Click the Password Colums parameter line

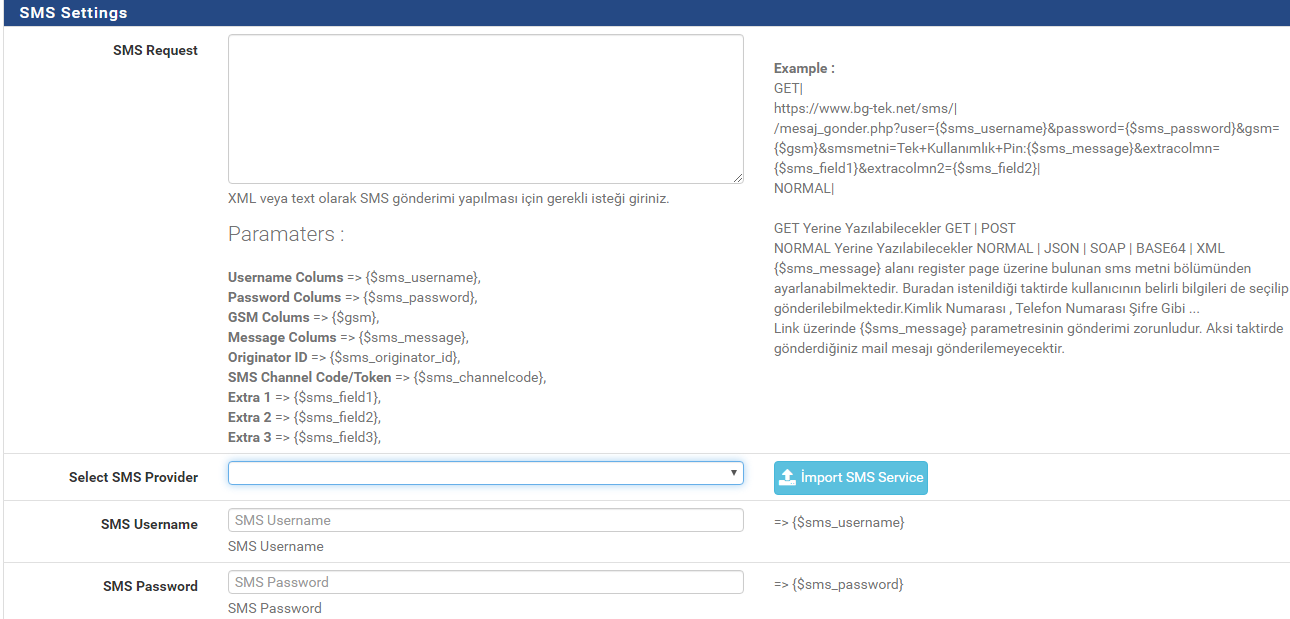pos(353,297)
